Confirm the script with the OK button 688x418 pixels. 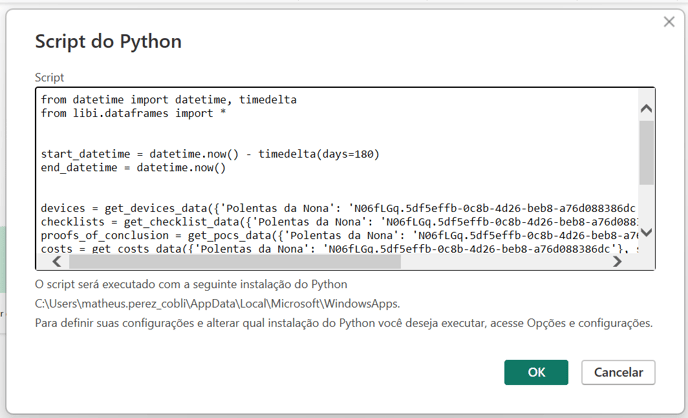click(x=536, y=372)
